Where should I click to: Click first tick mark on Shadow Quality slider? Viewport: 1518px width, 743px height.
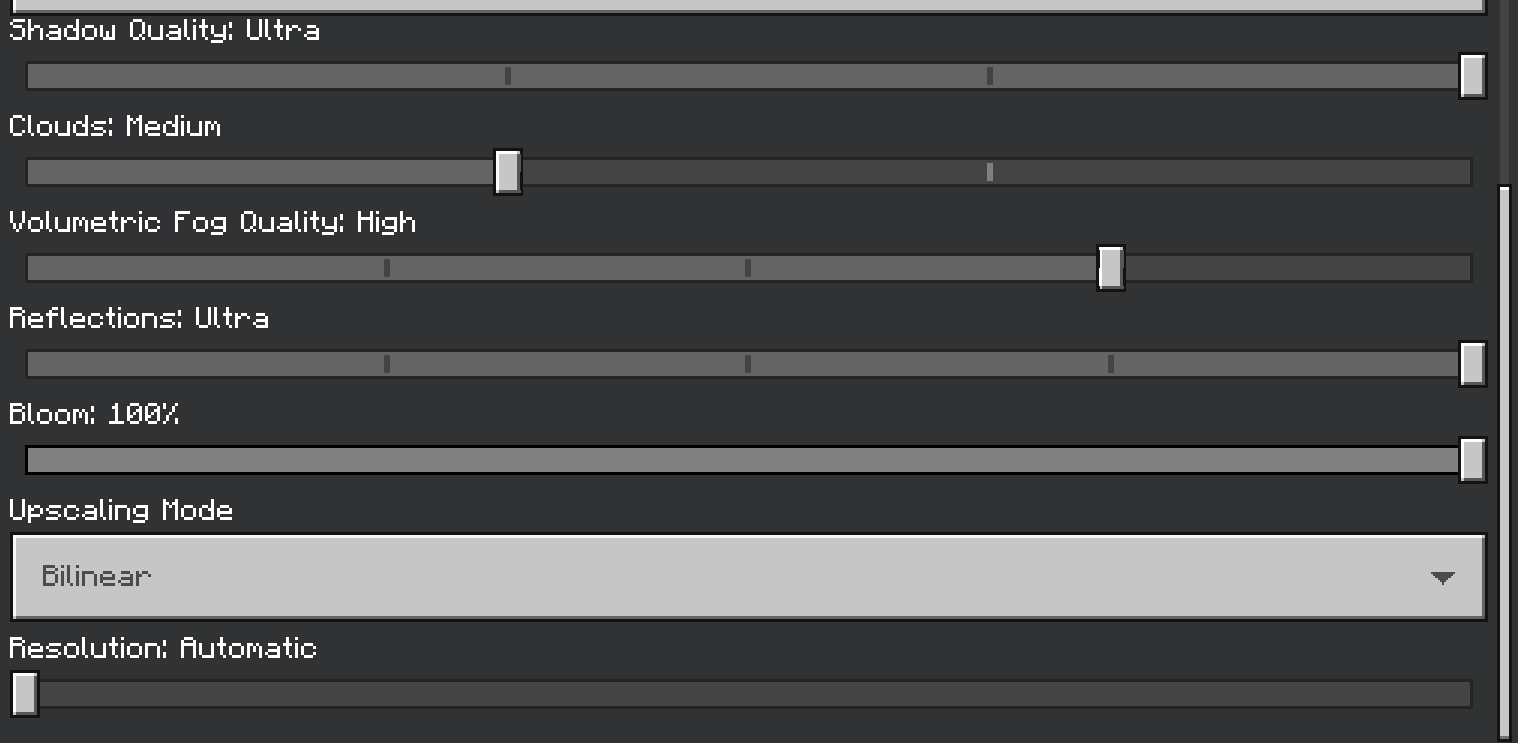(508, 76)
